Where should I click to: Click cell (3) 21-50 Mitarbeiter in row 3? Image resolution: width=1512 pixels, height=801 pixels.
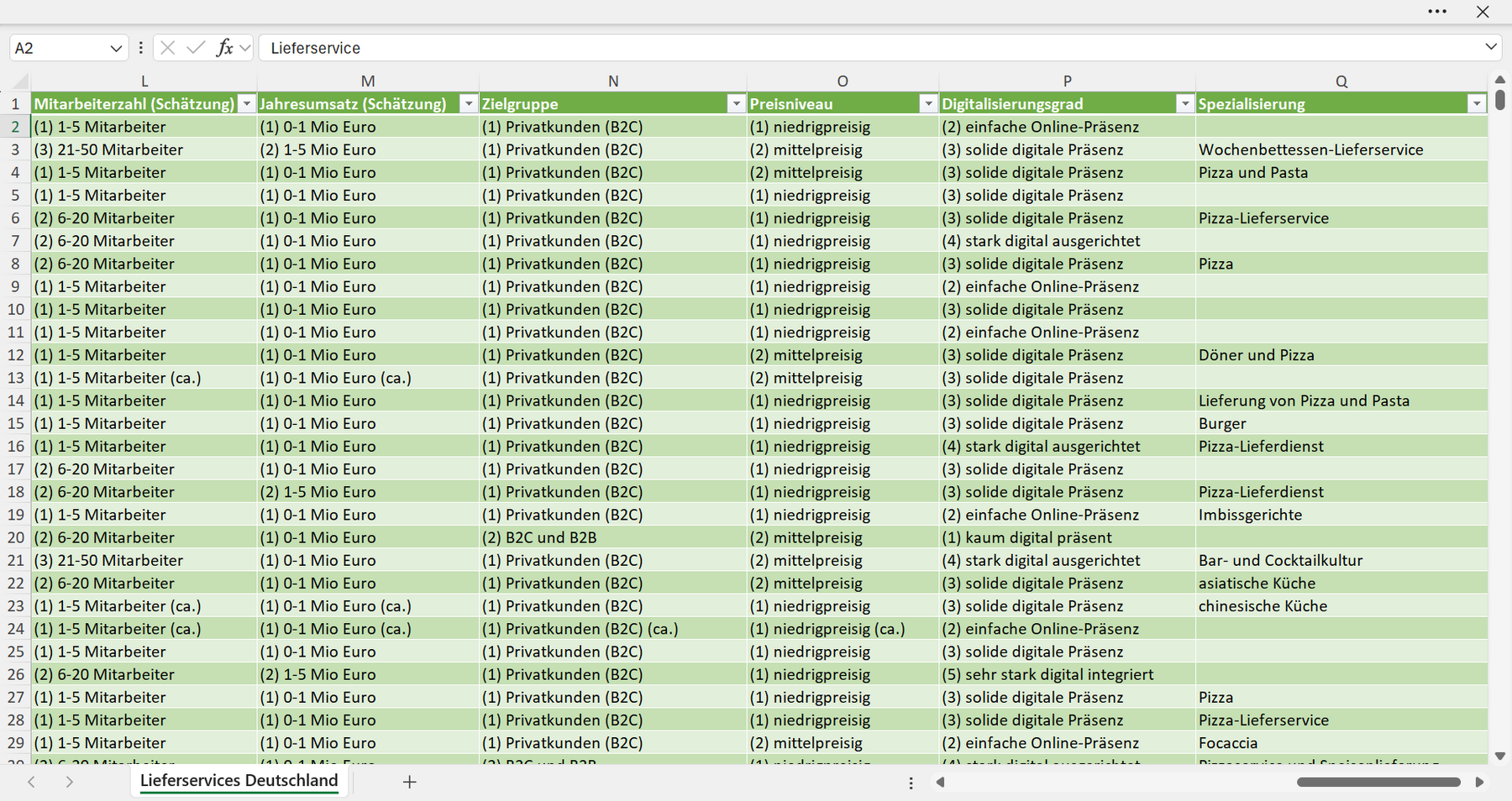point(144,149)
